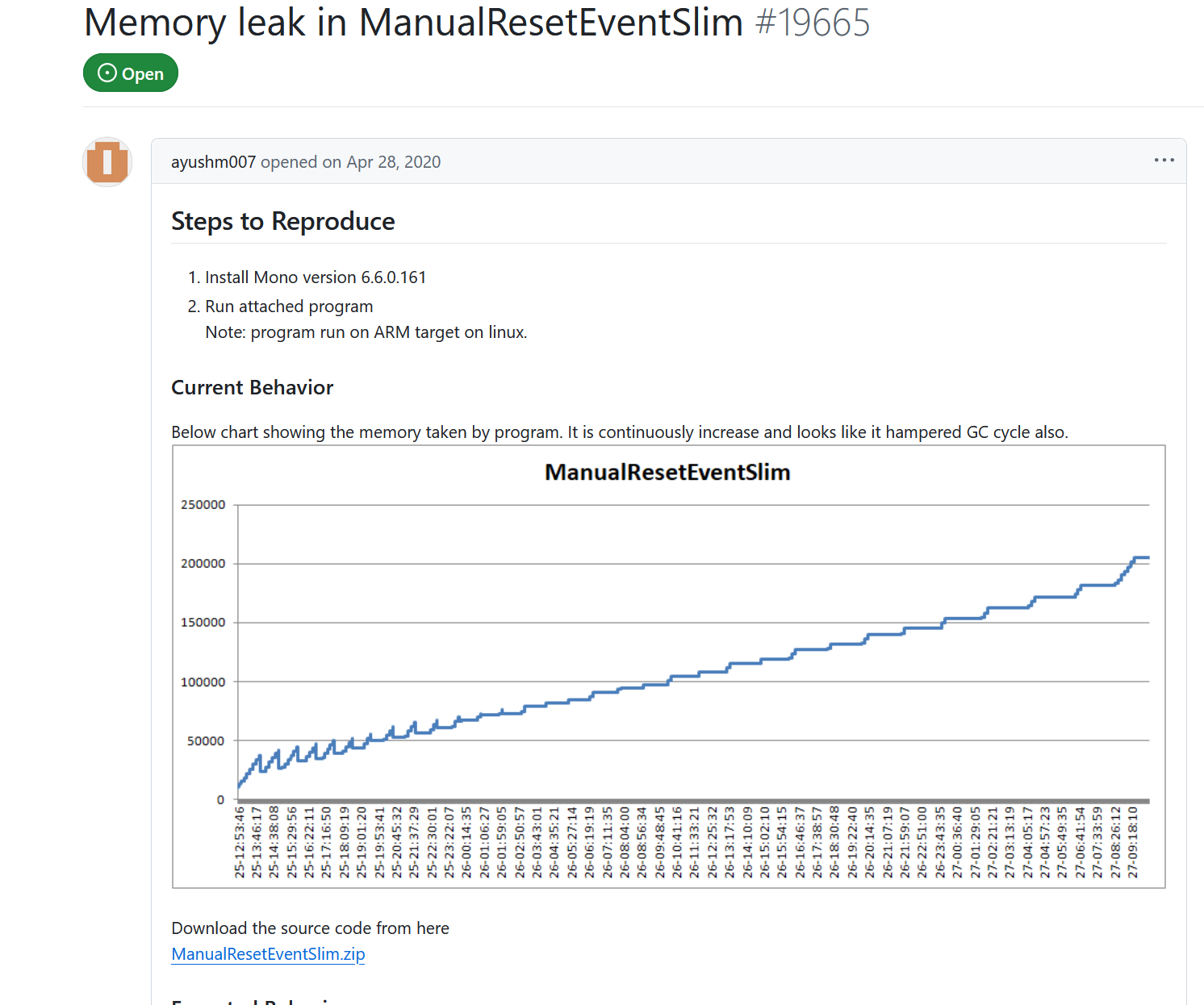Screen dimensions: 1204x1005
Task: Click ayushm007's orange avatar image
Action: click(107, 162)
